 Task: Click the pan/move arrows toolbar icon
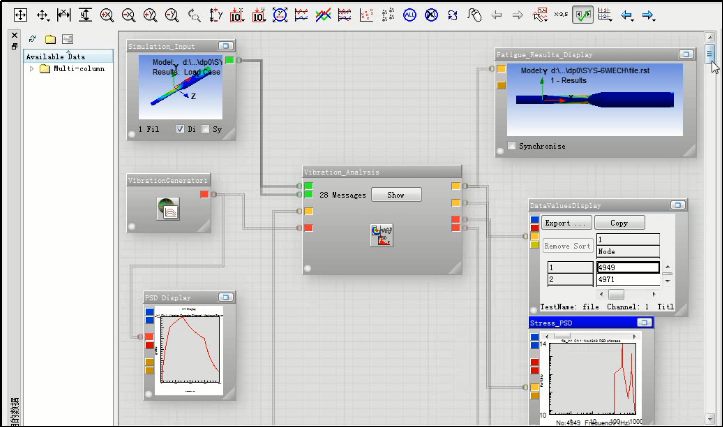pyautogui.click(x=42, y=16)
